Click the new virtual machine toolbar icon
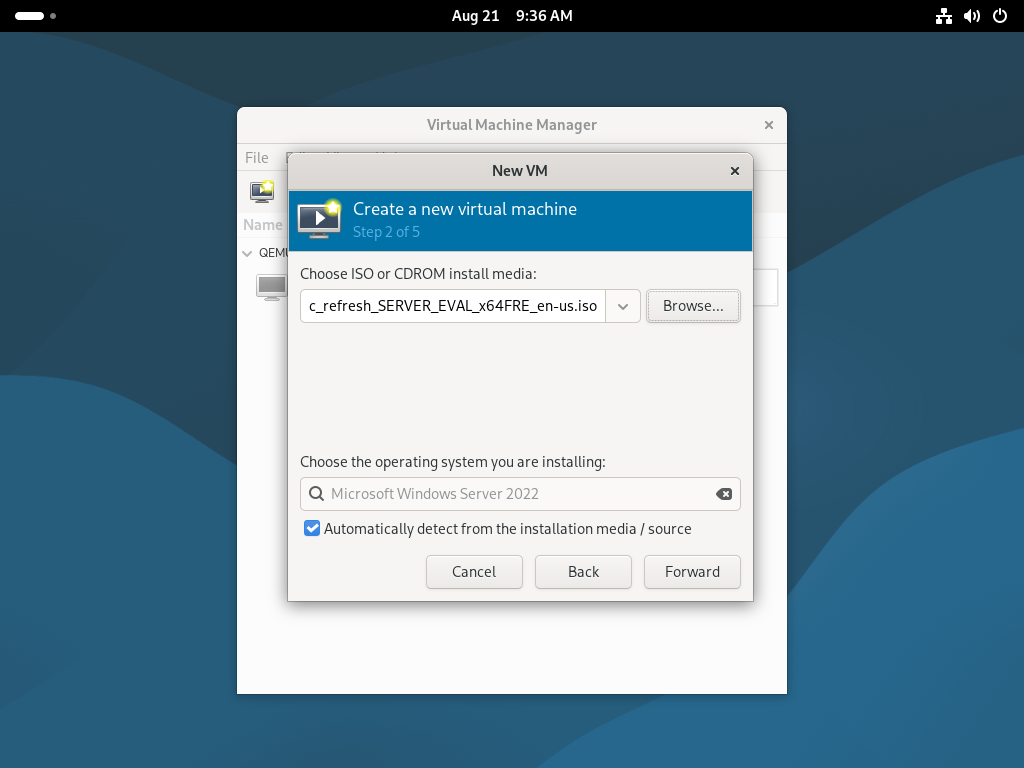The image size is (1024, 768). [262, 191]
